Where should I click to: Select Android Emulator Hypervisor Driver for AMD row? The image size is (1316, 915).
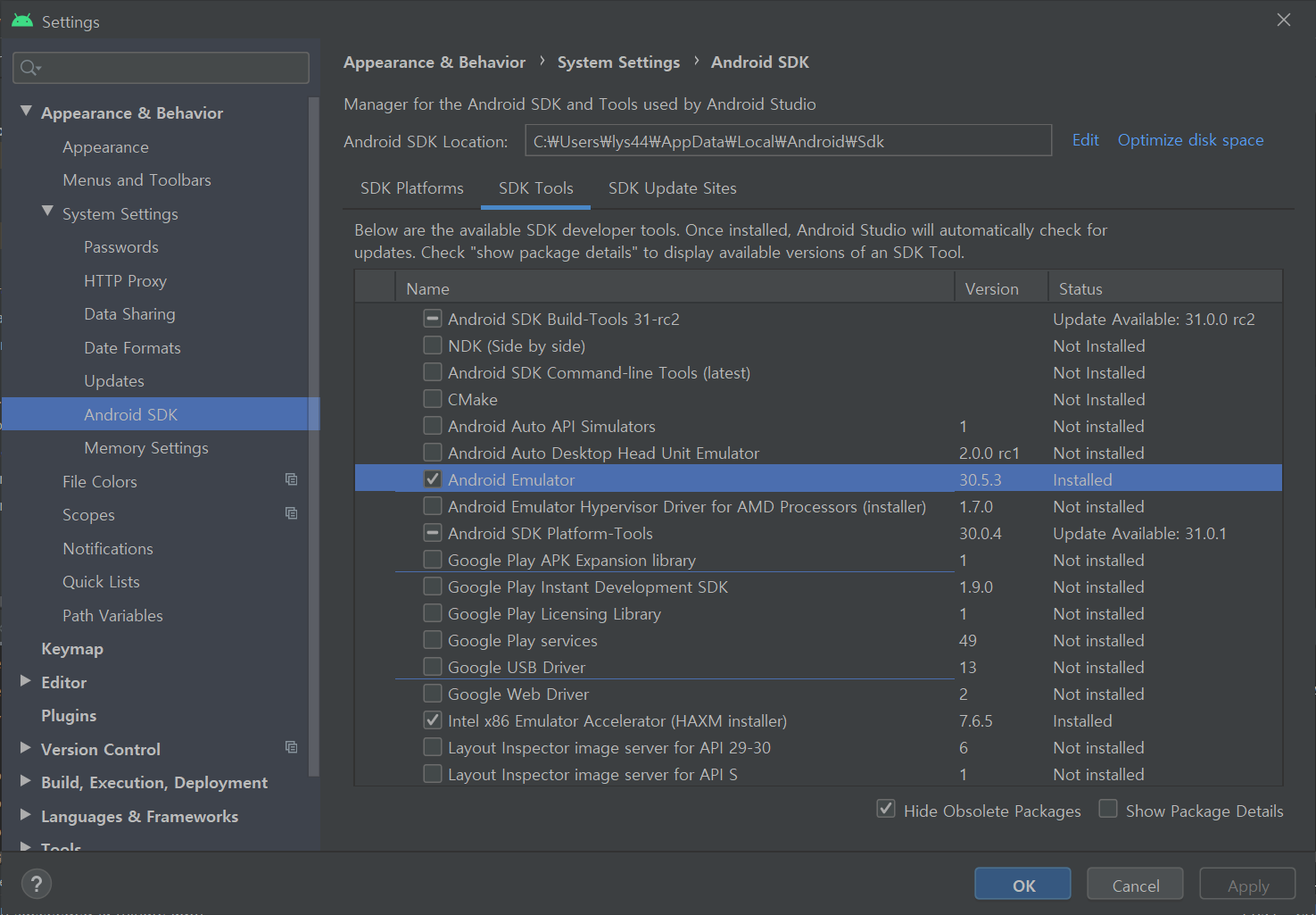(x=818, y=506)
